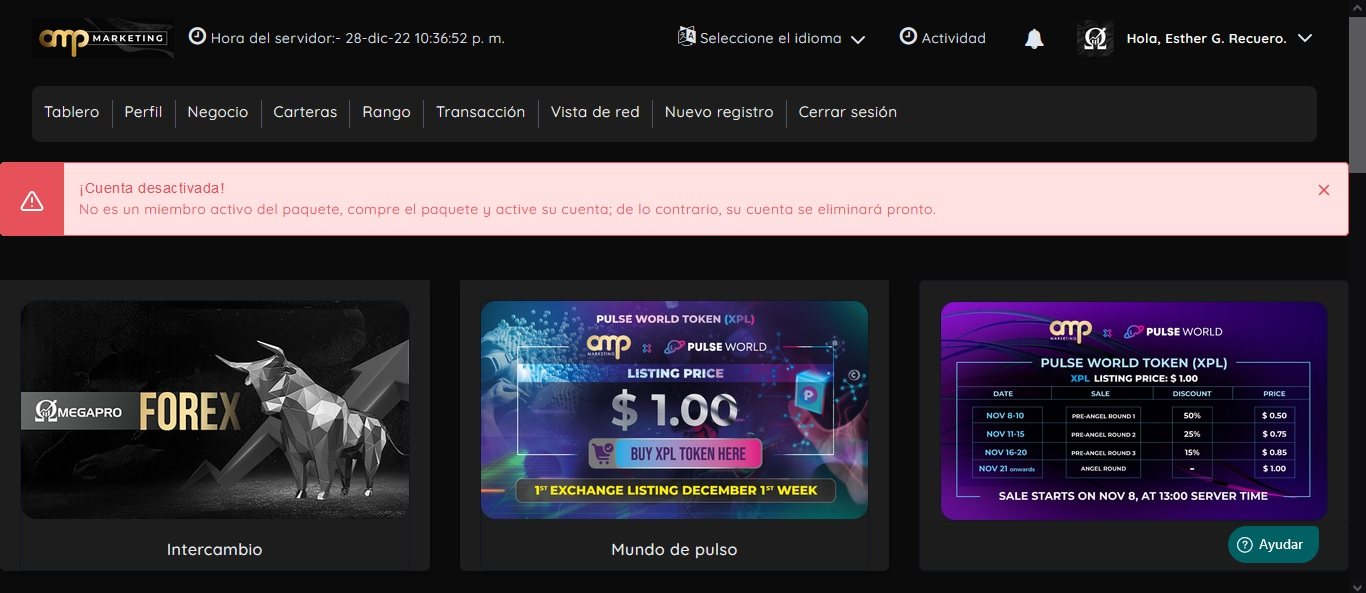
Task: Open the Pulse World Token price table banner
Action: [x=1134, y=411]
